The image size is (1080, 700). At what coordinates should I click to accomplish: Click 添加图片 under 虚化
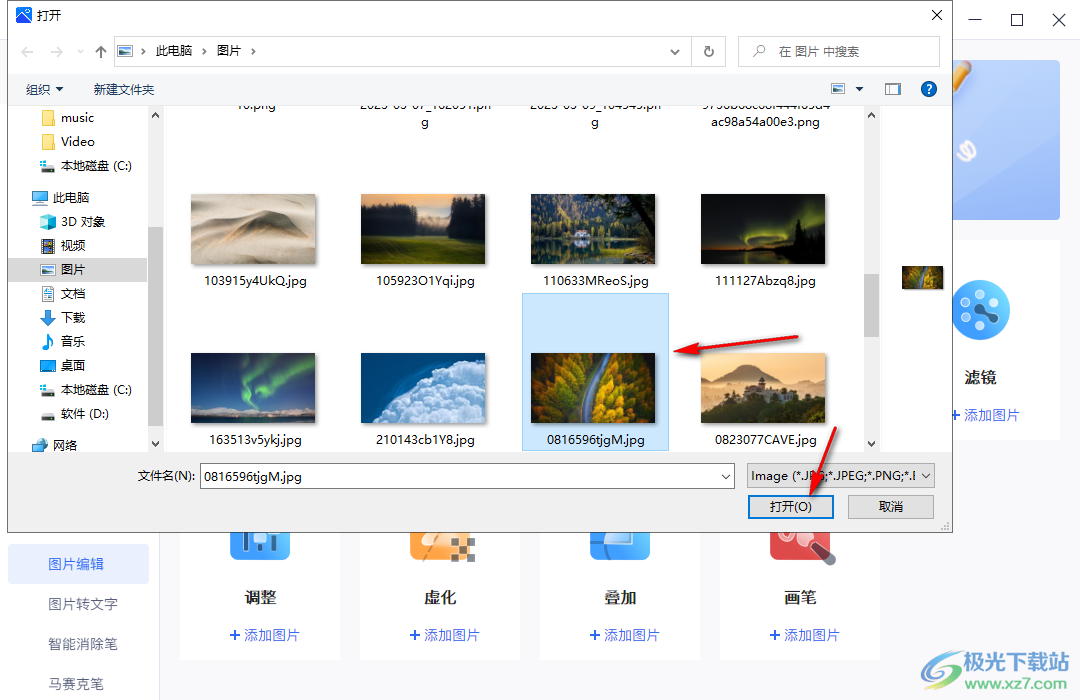[x=444, y=635]
